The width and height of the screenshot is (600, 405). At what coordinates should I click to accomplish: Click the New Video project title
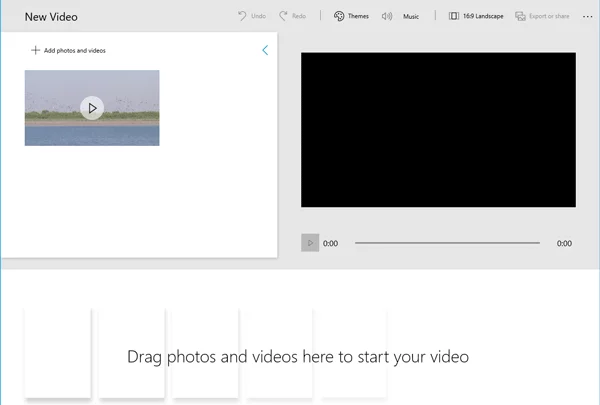click(51, 17)
